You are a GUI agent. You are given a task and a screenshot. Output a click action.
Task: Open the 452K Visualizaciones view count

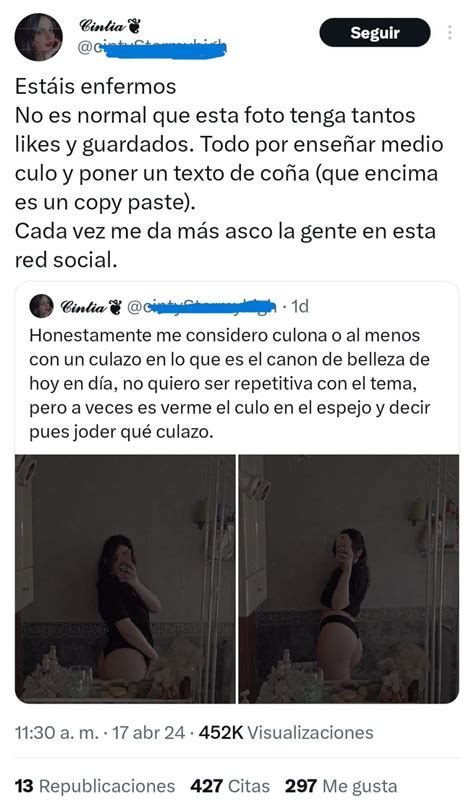coord(286,733)
